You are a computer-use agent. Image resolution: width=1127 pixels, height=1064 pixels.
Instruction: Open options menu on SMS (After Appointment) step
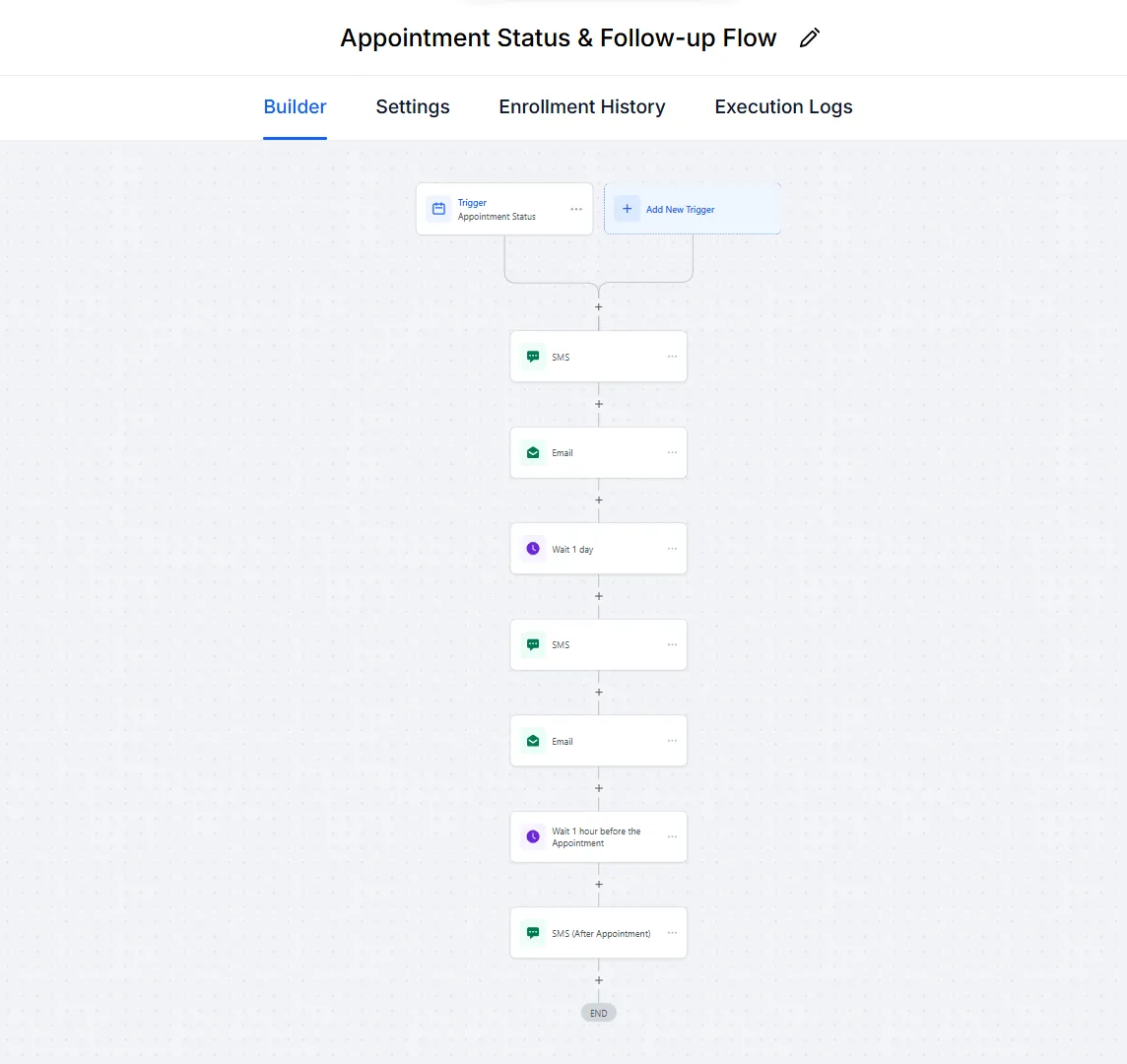click(x=672, y=933)
